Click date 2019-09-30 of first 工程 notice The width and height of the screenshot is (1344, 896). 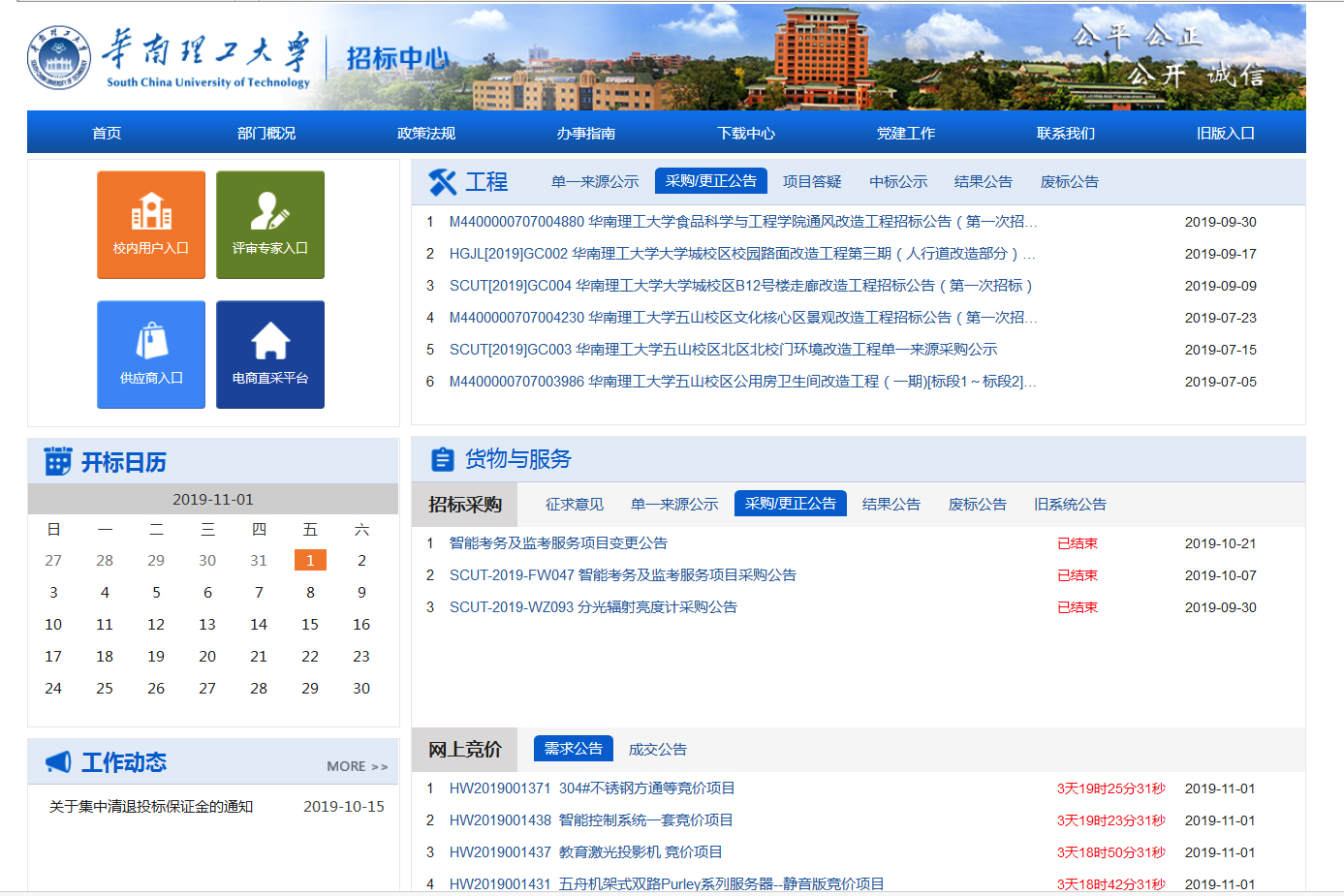click(1220, 222)
